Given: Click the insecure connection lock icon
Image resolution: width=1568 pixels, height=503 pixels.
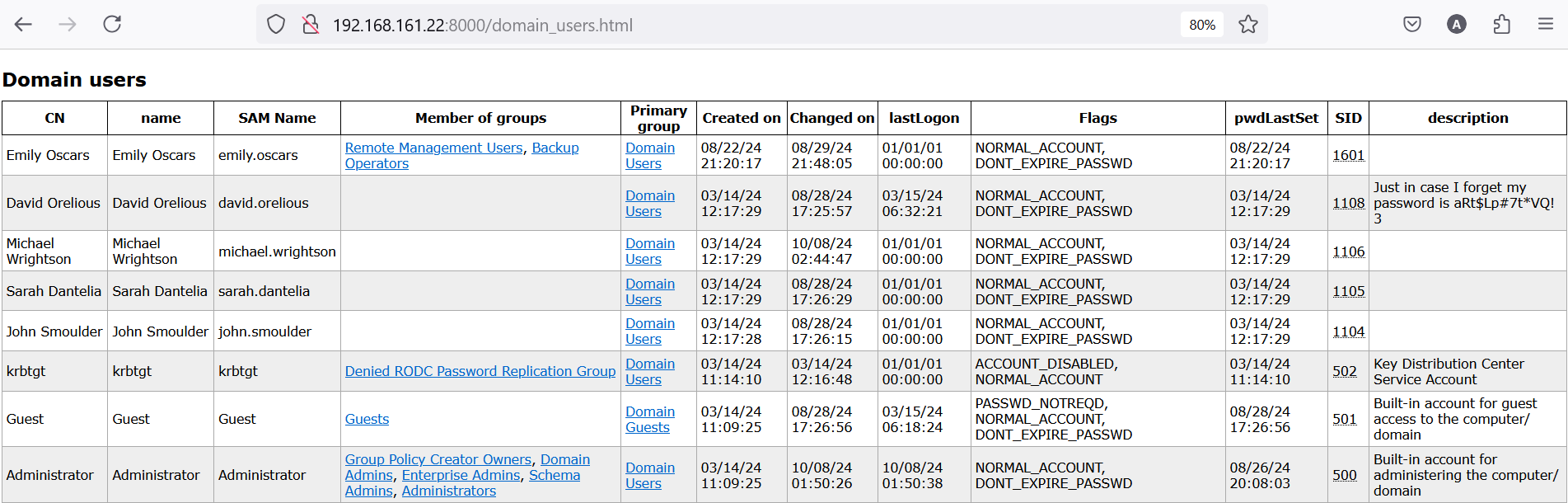Looking at the screenshot, I should pos(311,25).
